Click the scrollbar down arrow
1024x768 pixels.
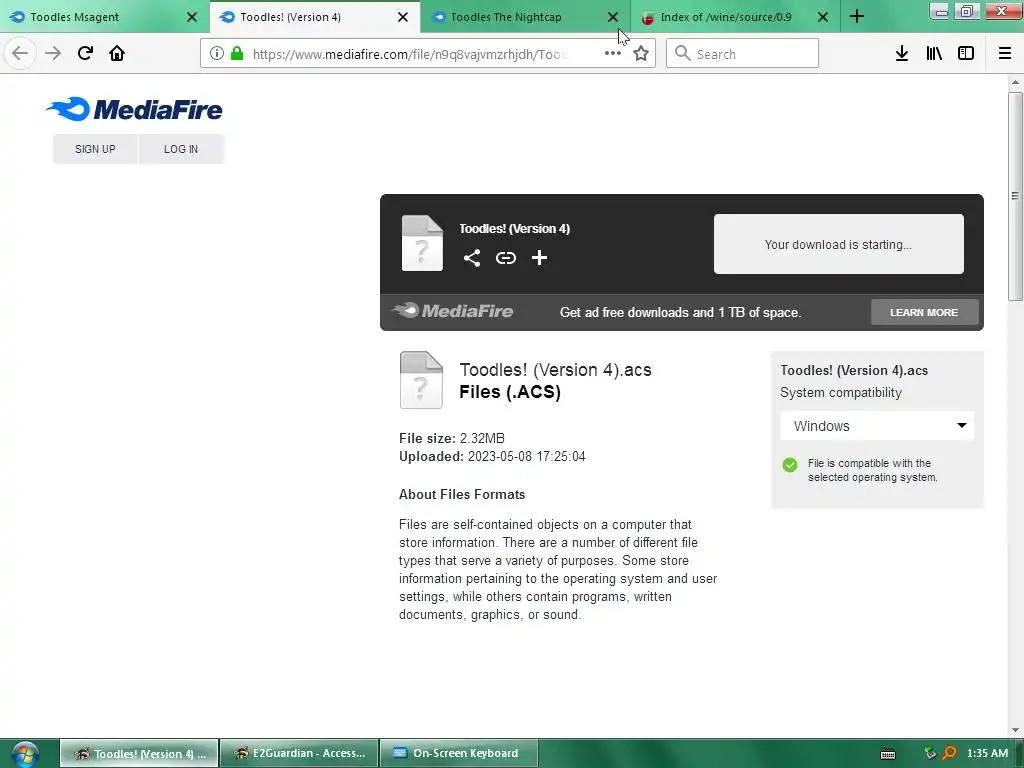point(1015,730)
